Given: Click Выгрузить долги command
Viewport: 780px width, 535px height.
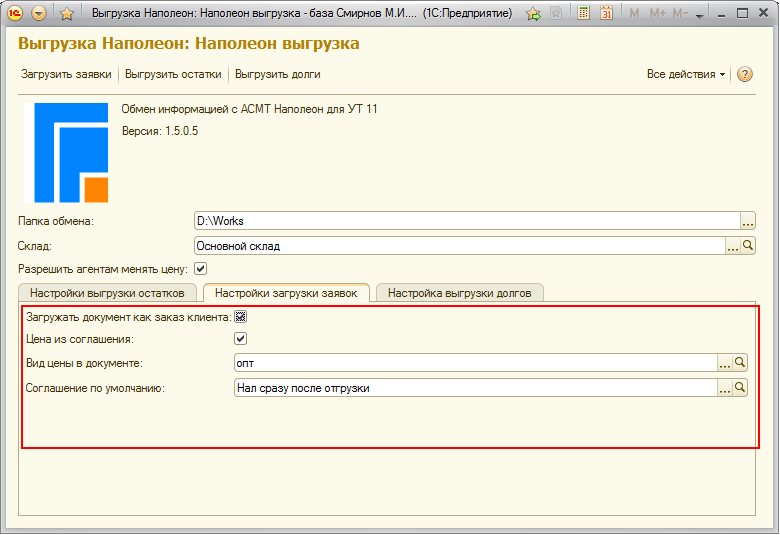Looking at the screenshot, I should pos(278,74).
